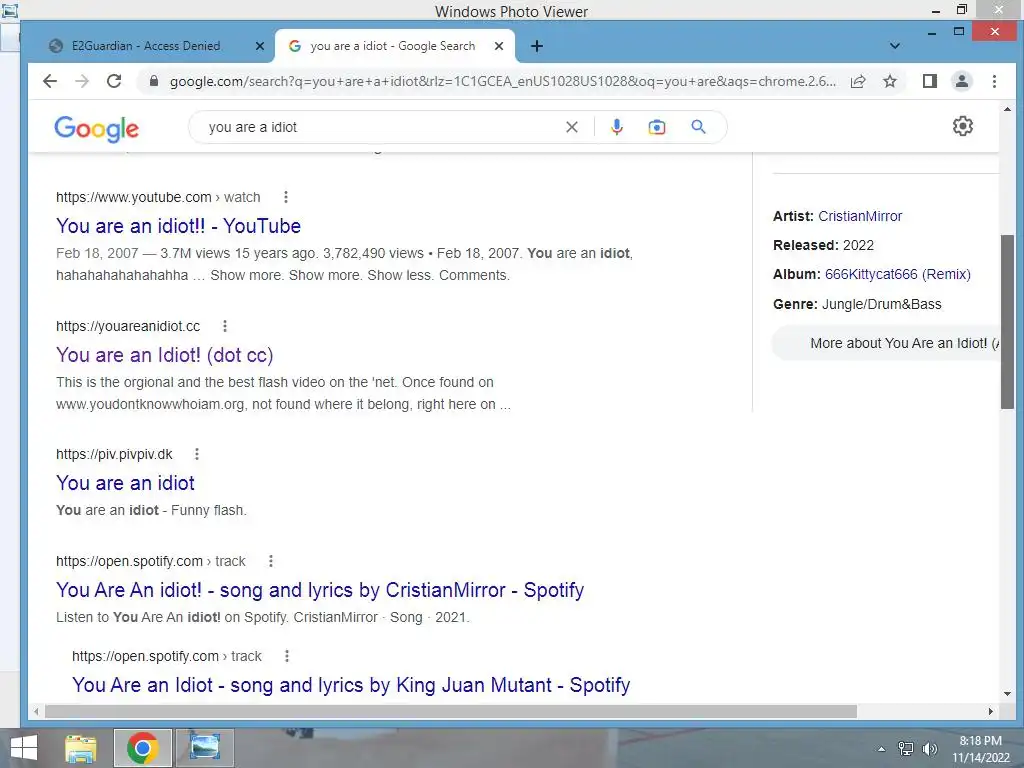Click the https://www.youtube.com › watch URL text

click(x=158, y=197)
